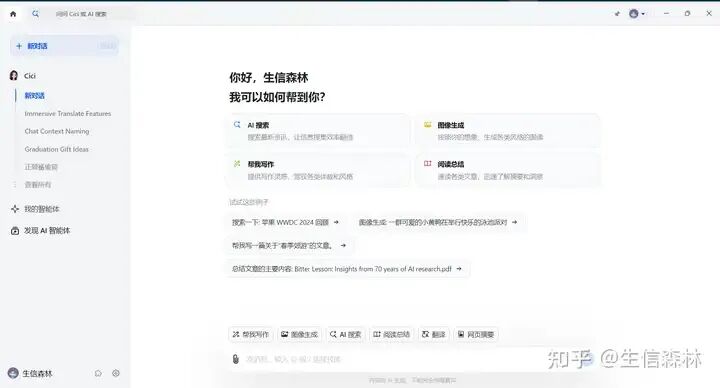Click the 生信森林 user profile at sidebar bottom
The height and width of the screenshot is (388, 720).
[30, 373]
